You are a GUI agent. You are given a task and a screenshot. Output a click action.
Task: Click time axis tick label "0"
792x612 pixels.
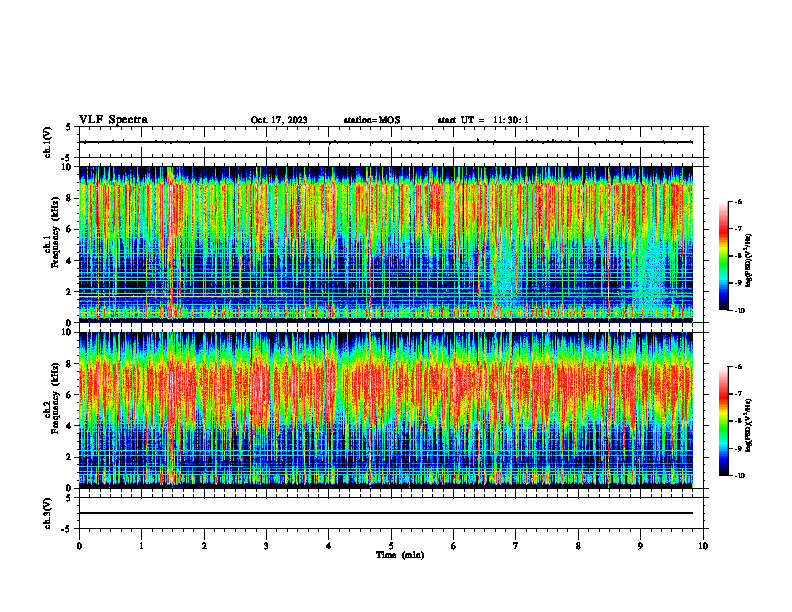click(79, 546)
